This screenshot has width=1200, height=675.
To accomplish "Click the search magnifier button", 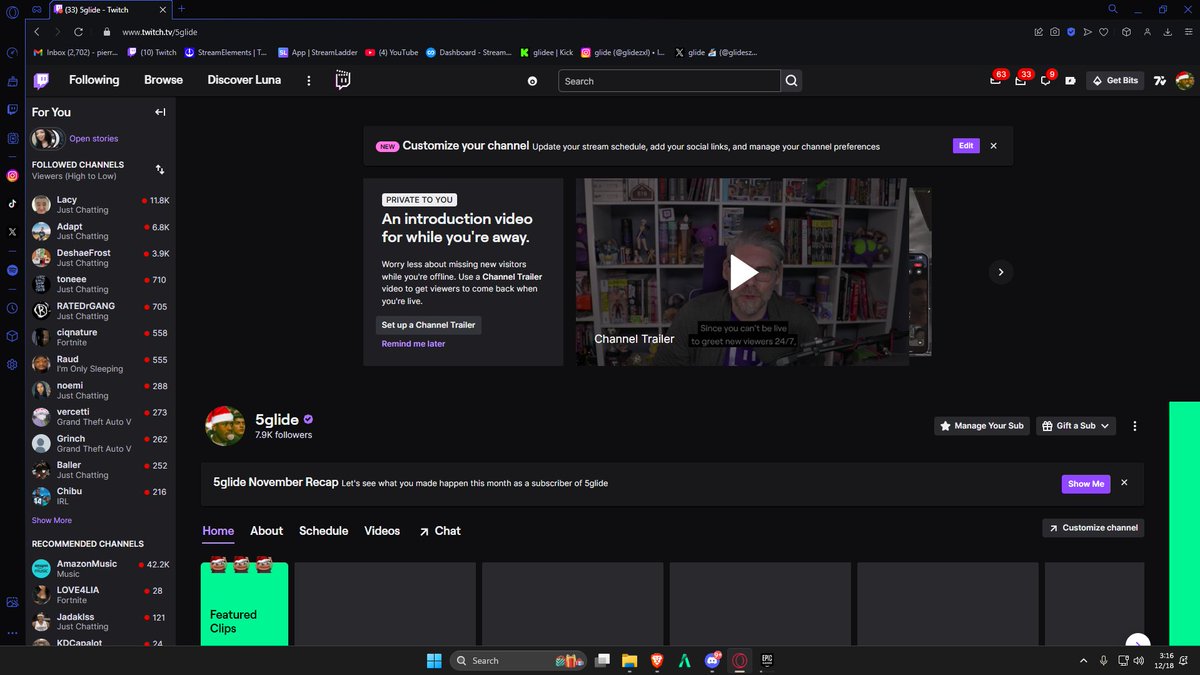I will (791, 81).
